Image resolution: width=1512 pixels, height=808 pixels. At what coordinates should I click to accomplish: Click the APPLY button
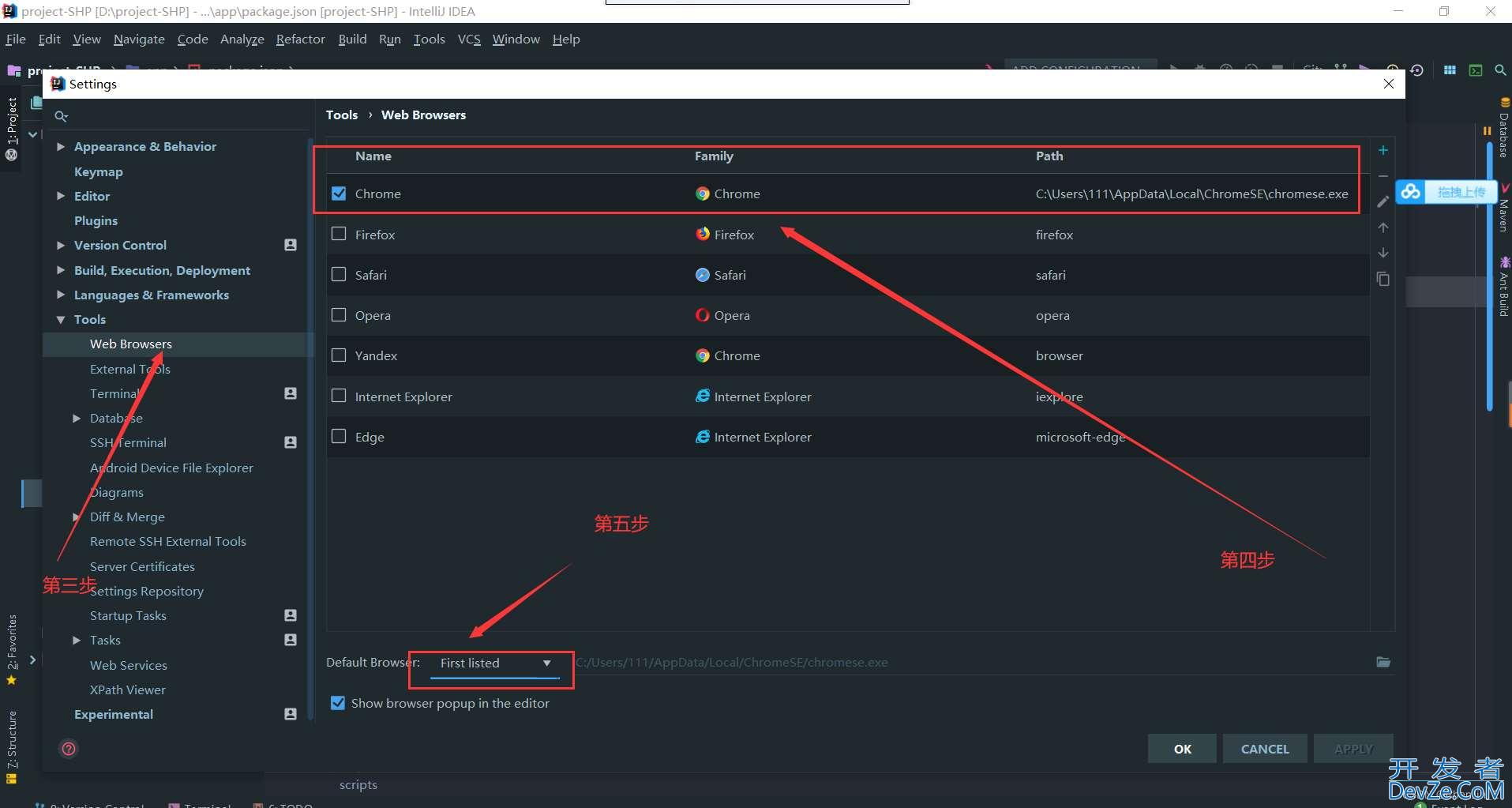1353,749
